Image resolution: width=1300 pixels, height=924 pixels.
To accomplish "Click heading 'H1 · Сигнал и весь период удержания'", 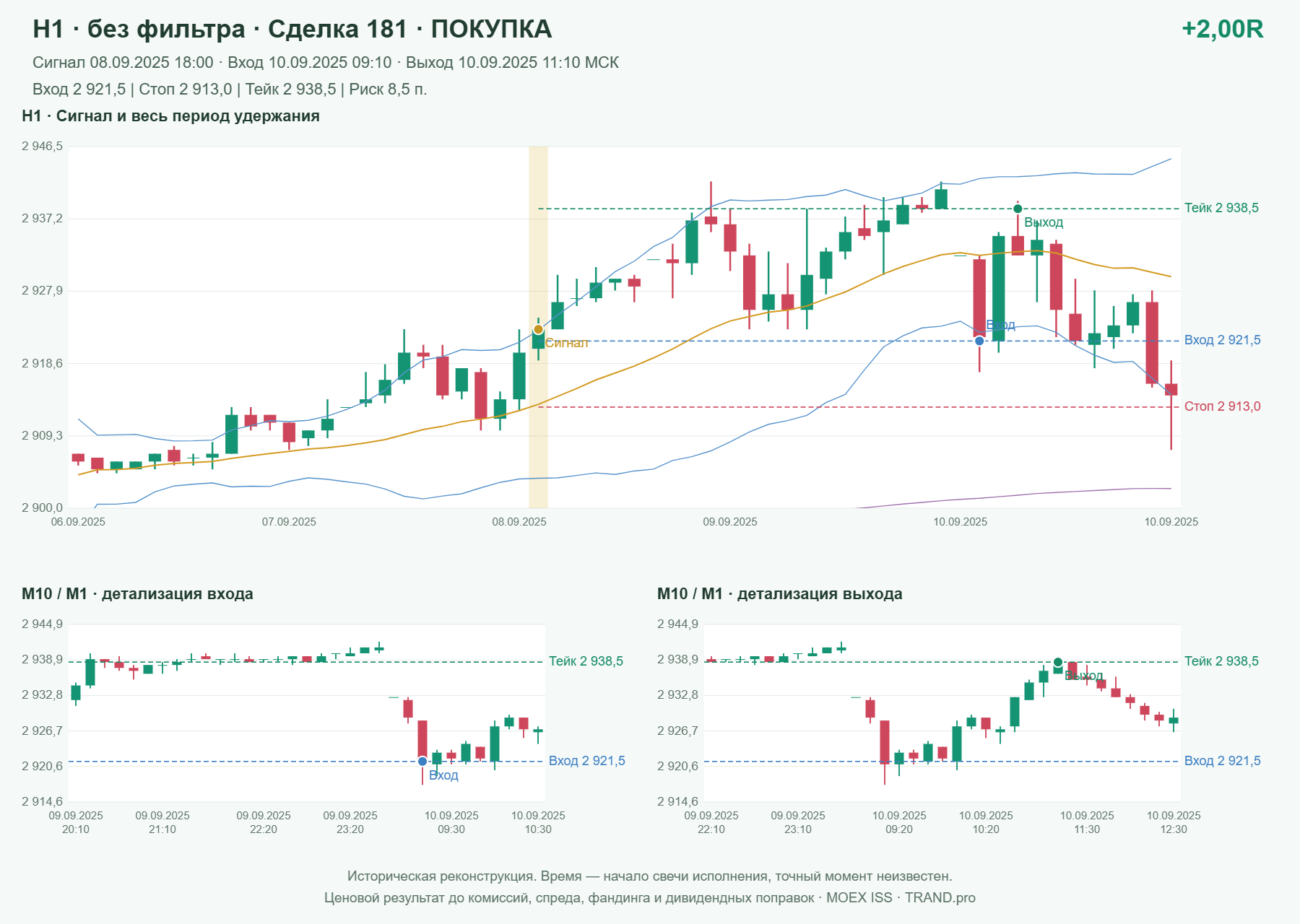I will (170, 116).
